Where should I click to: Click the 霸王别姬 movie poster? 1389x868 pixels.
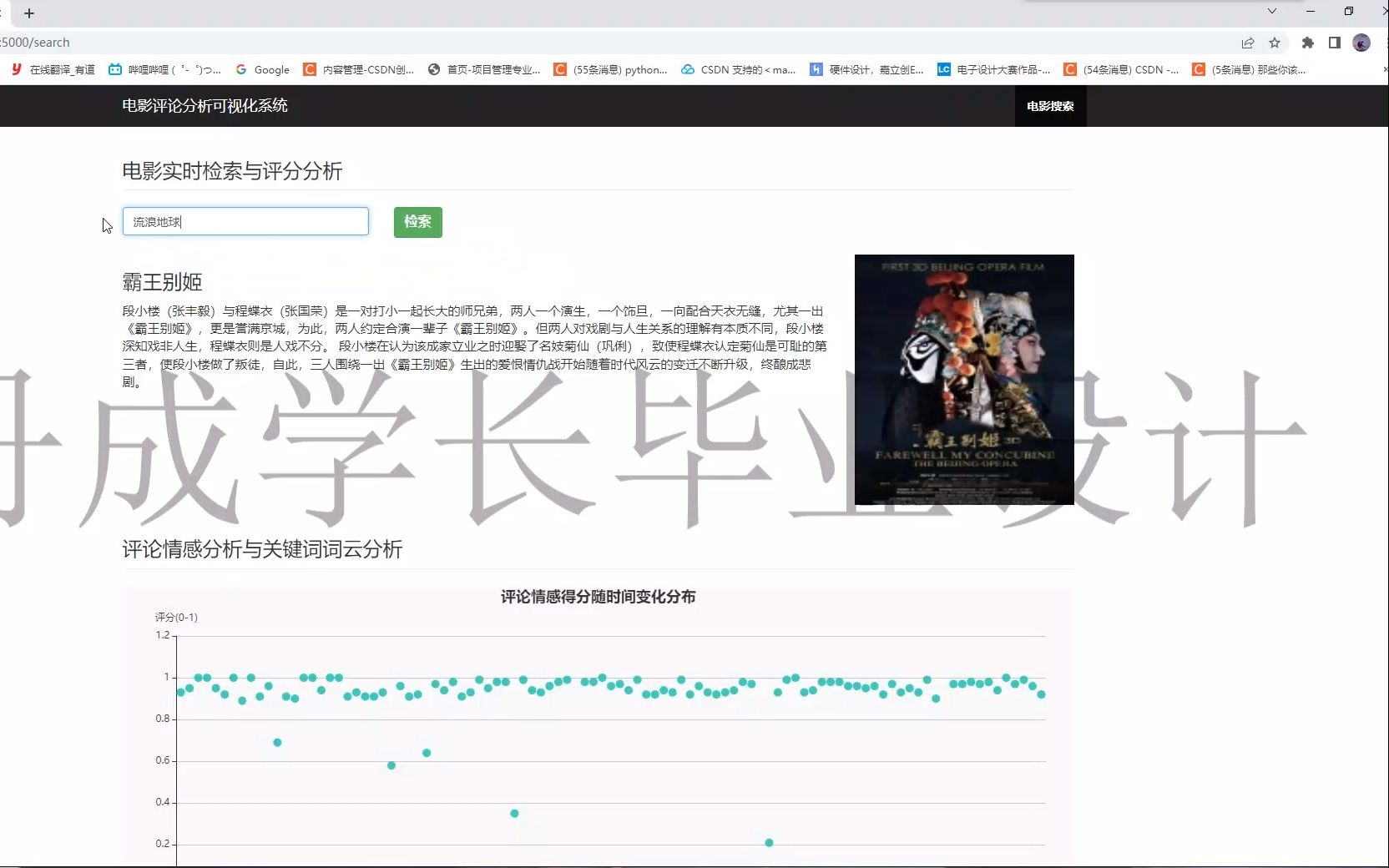coord(964,380)
